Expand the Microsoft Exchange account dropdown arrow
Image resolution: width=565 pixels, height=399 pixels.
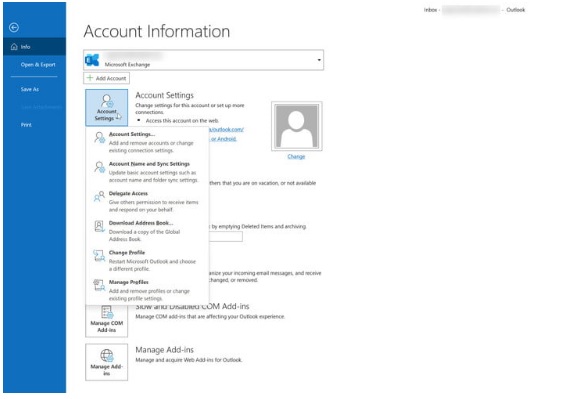319,60
